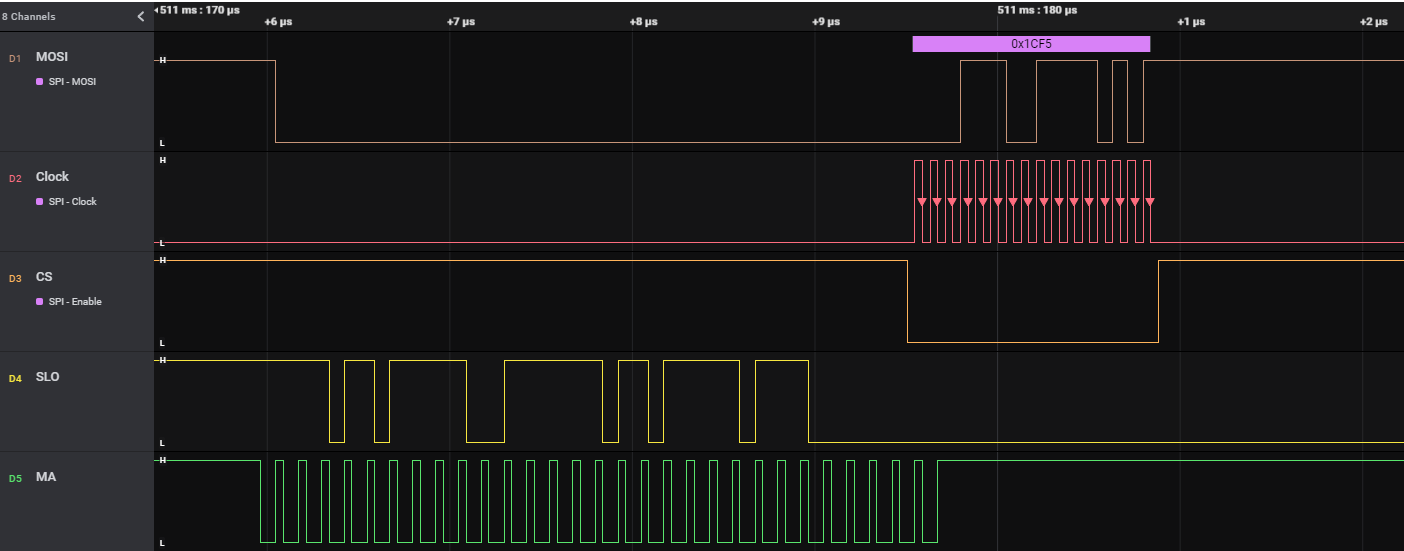Click the first clock edge arrow marker
1404x551 pixels.
[x=922, y=202]
